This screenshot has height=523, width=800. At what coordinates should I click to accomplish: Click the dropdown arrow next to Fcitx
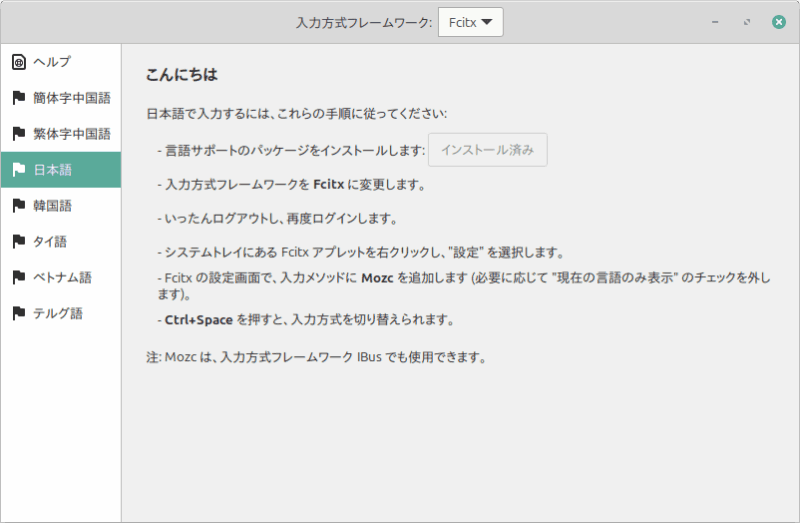487,22
